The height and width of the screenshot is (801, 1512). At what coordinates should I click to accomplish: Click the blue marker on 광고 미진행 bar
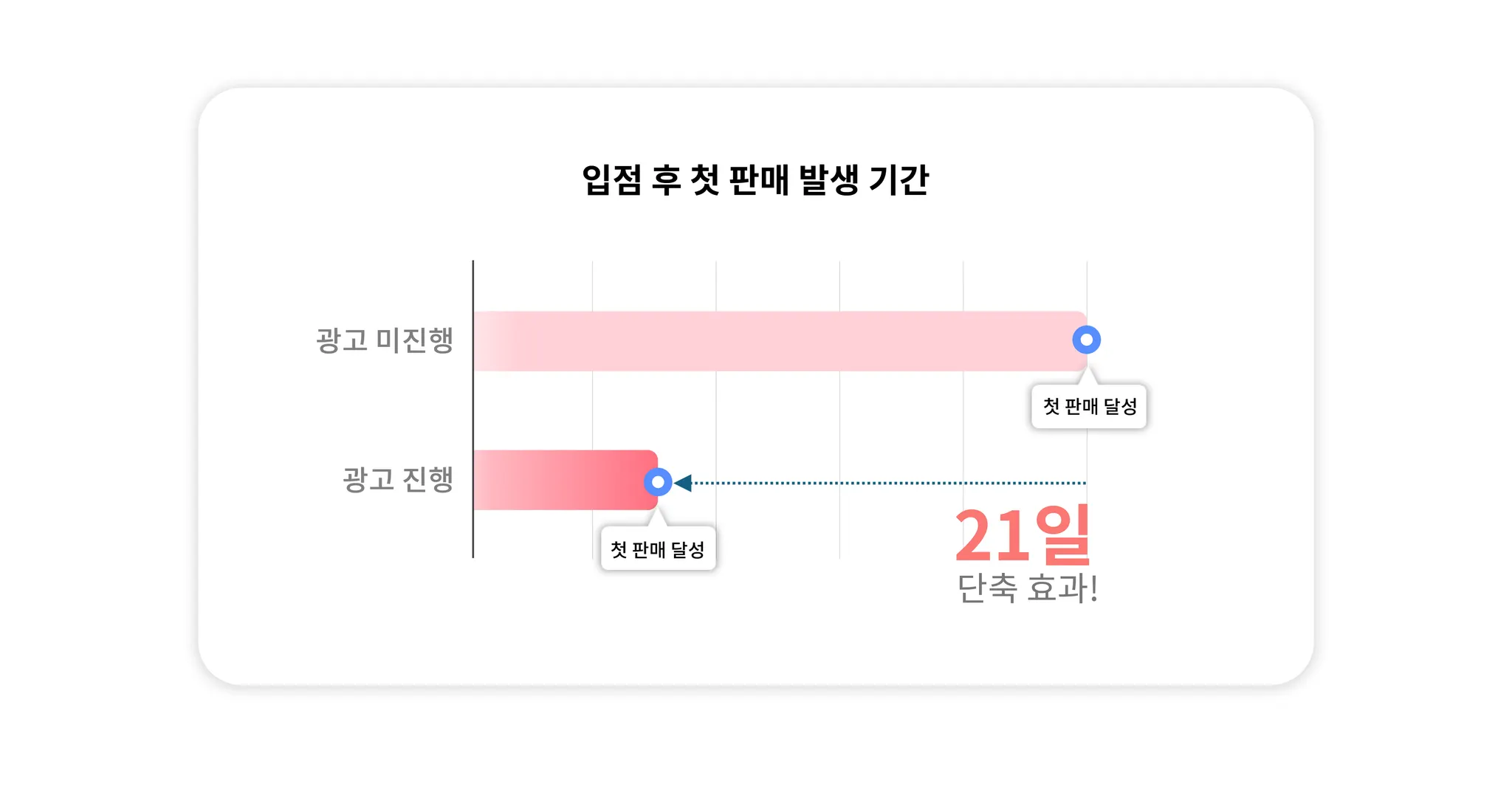(x=1086, y=340)
